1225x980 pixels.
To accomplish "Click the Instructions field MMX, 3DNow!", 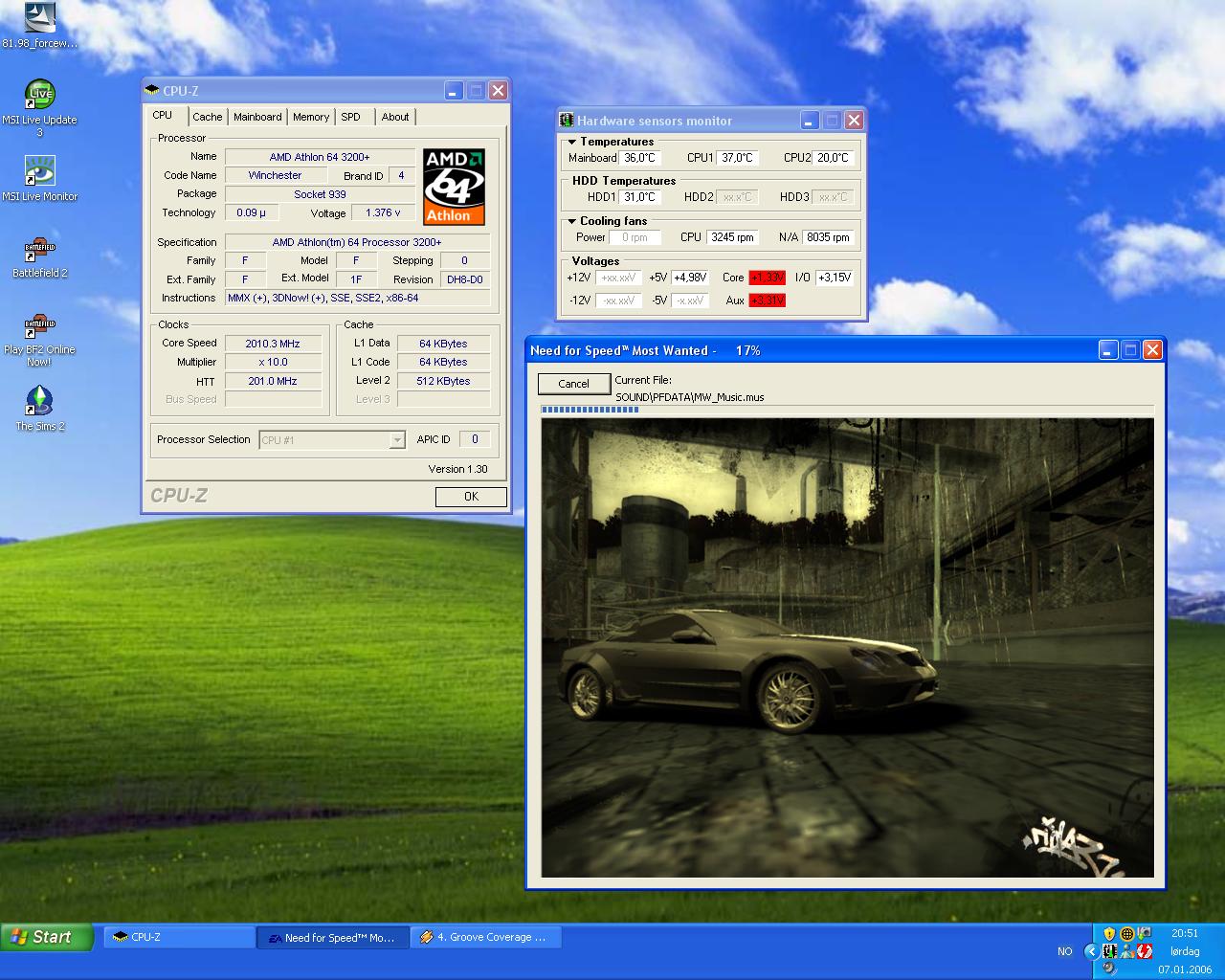I will 357,299.
